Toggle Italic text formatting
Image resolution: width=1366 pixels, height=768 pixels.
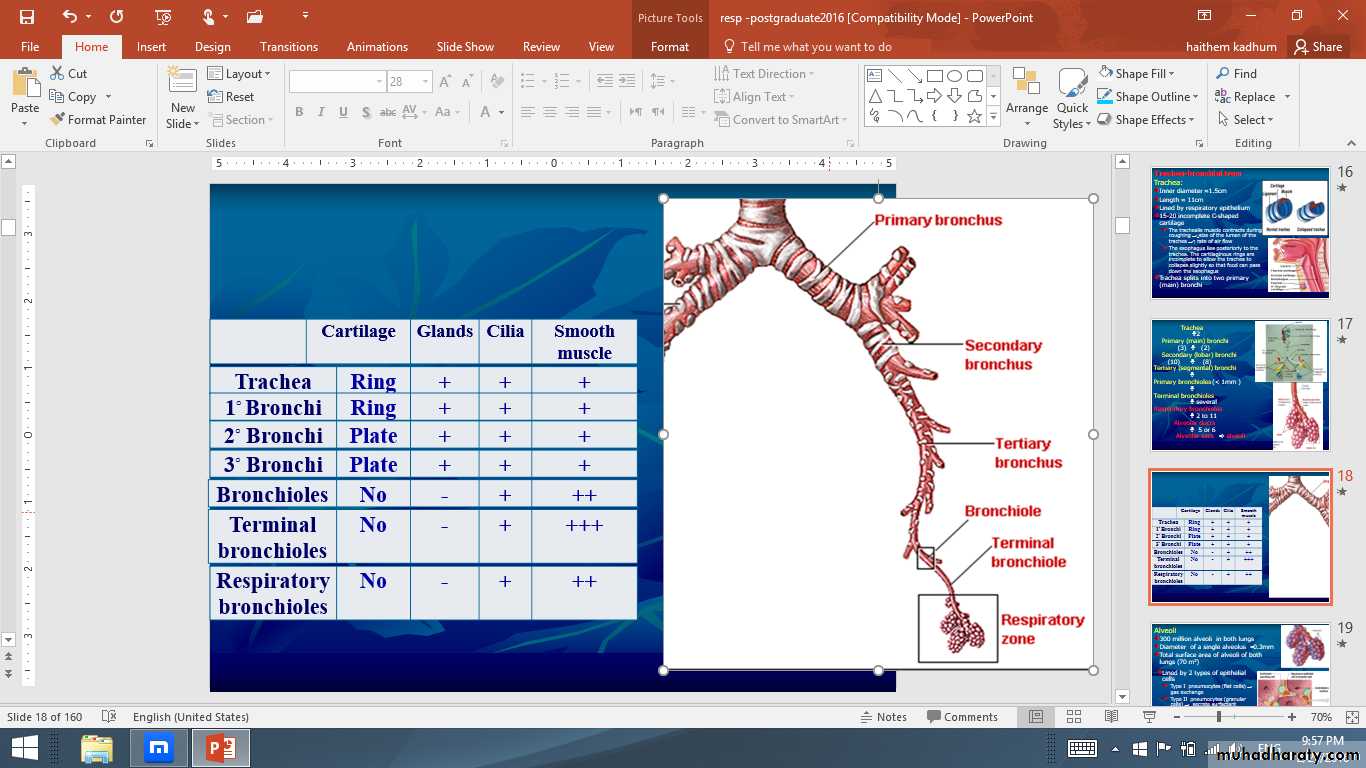pos(322,112)
